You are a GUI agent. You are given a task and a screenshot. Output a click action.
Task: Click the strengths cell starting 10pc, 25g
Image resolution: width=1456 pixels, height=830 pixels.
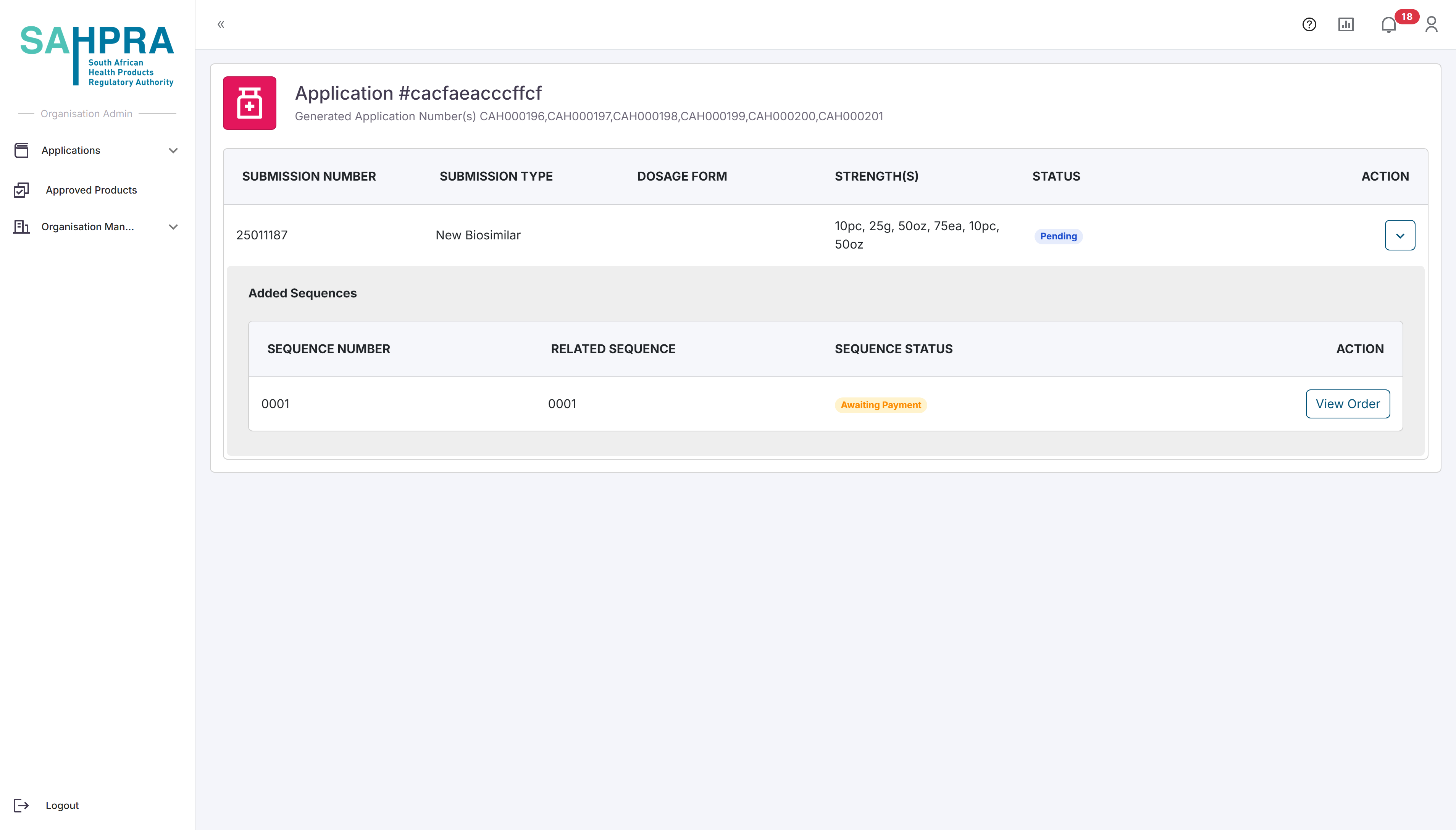(917, 236)
